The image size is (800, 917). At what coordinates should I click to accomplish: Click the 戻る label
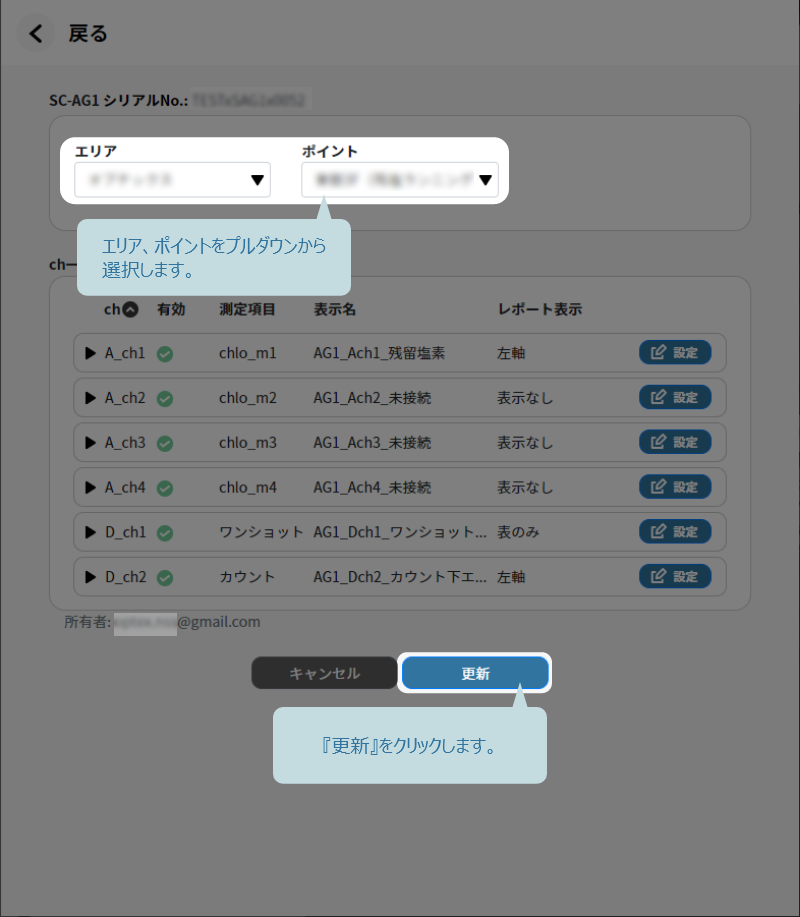[x=88, y=33]
